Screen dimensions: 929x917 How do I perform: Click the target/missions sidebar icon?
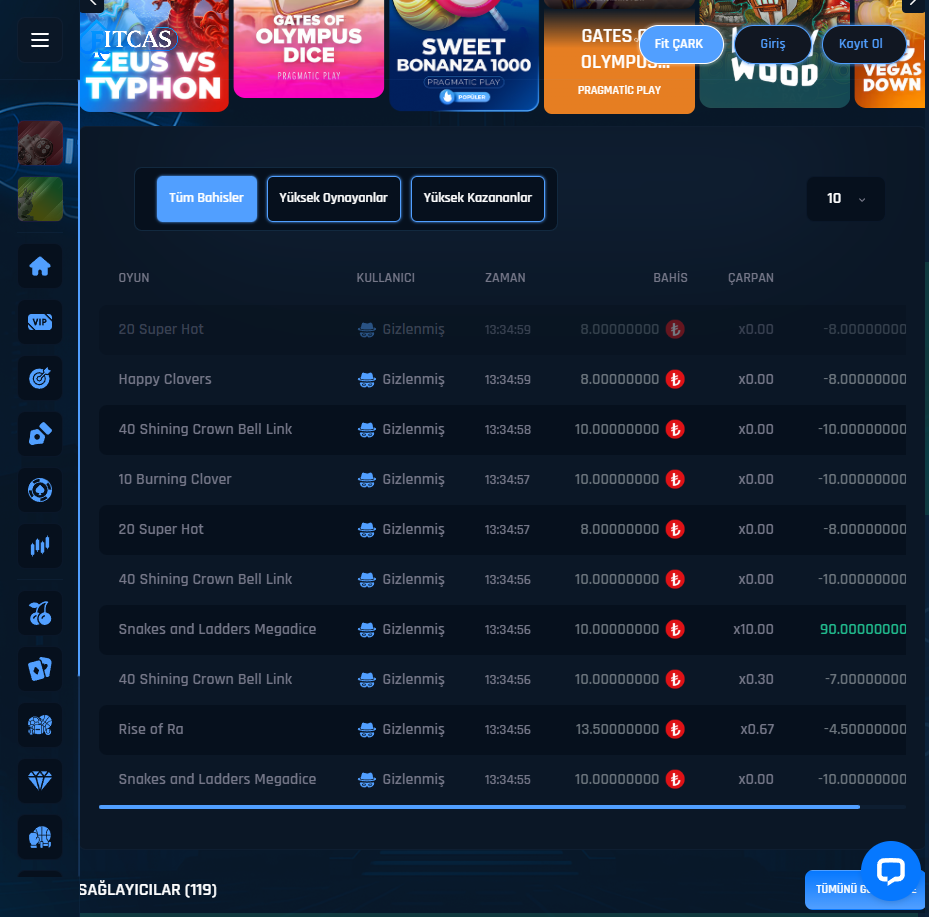40,378
